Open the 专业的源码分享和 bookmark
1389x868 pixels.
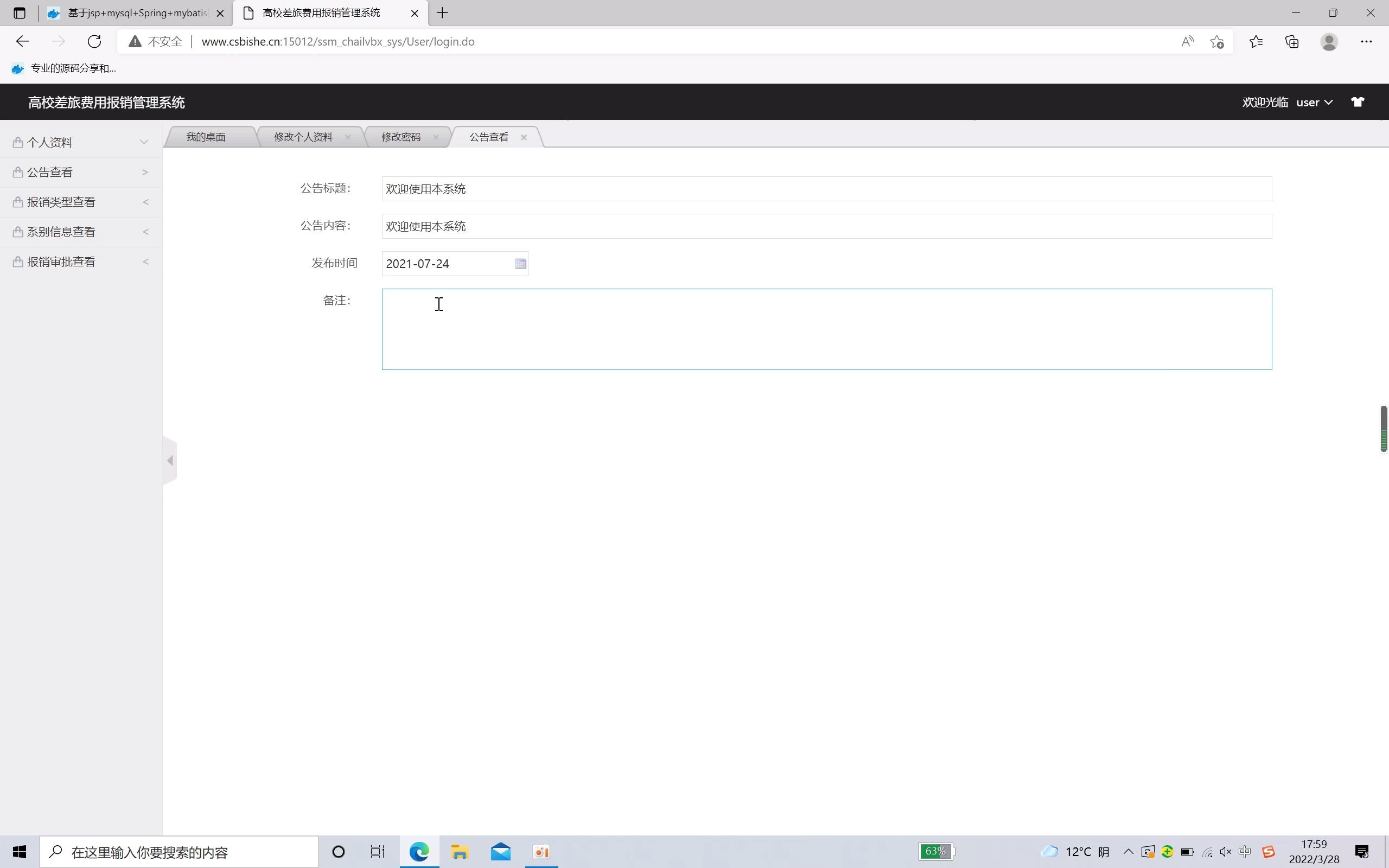63,68
